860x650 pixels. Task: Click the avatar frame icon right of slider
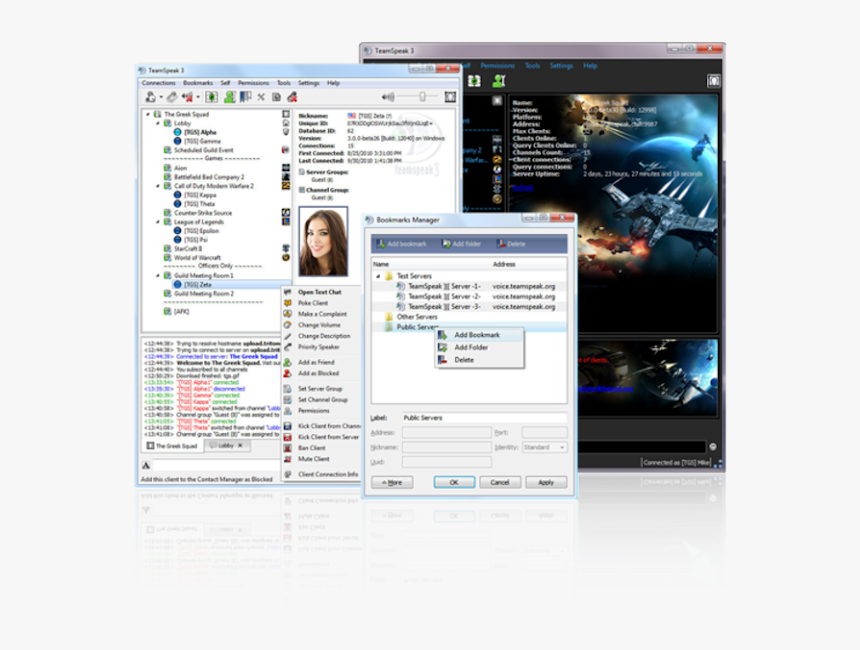pos(450,97)
